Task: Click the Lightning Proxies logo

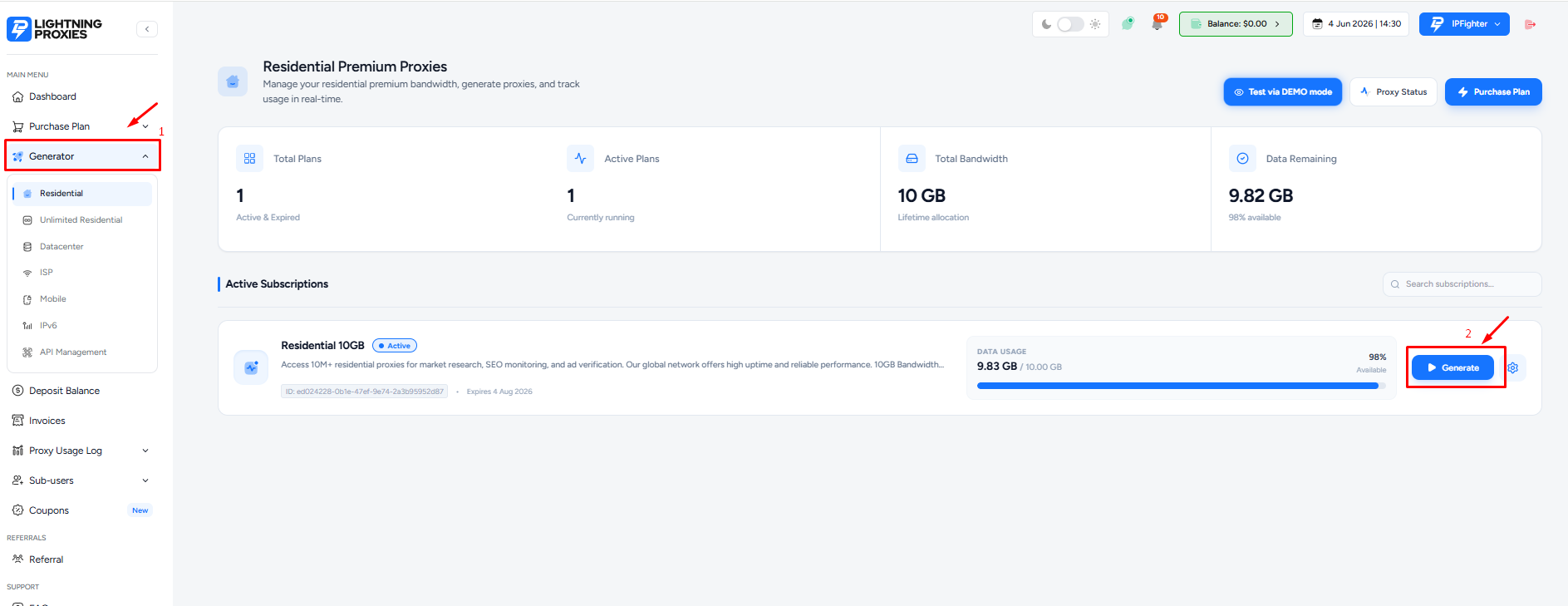Action: pyautogui.click(x=55, y=29)
